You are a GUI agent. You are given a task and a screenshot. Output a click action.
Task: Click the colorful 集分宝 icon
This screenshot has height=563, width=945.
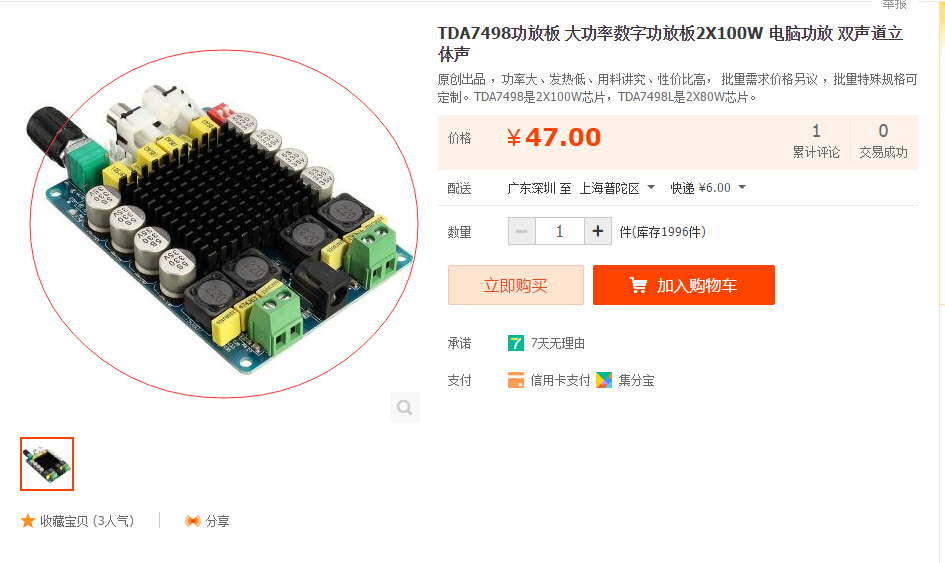coord(604,380)
